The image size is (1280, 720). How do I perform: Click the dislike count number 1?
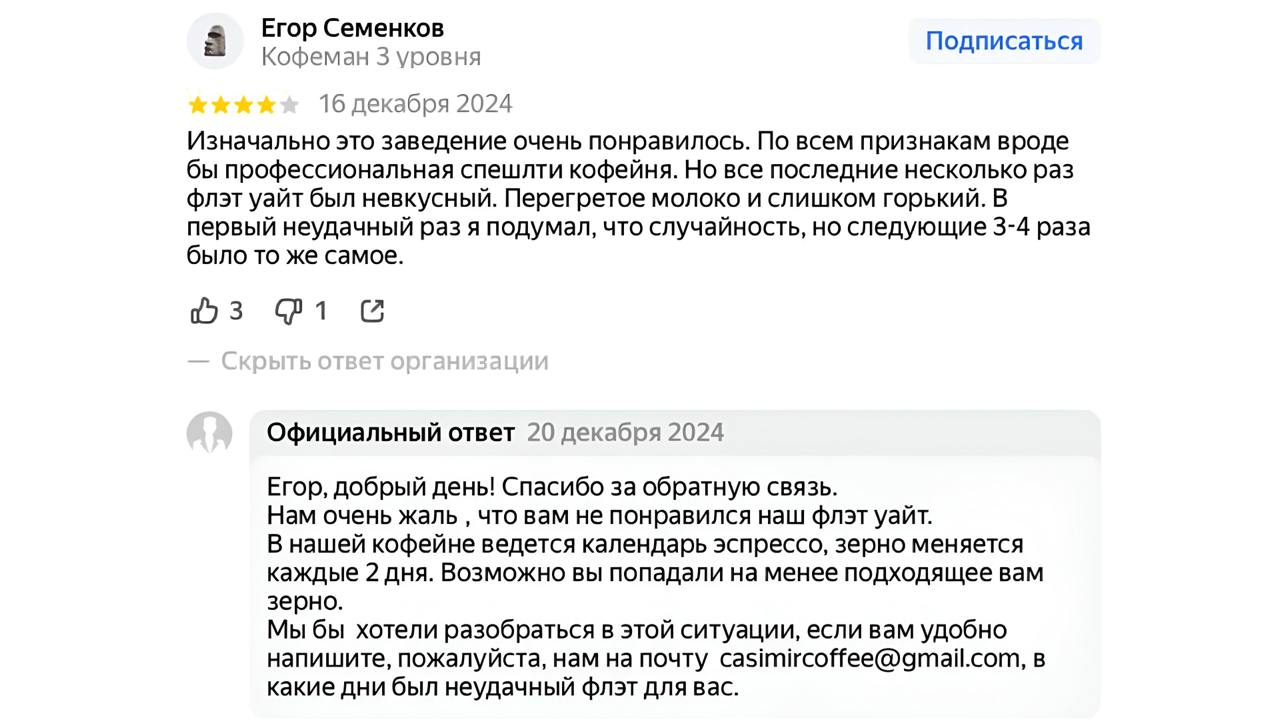coord(321,311)
